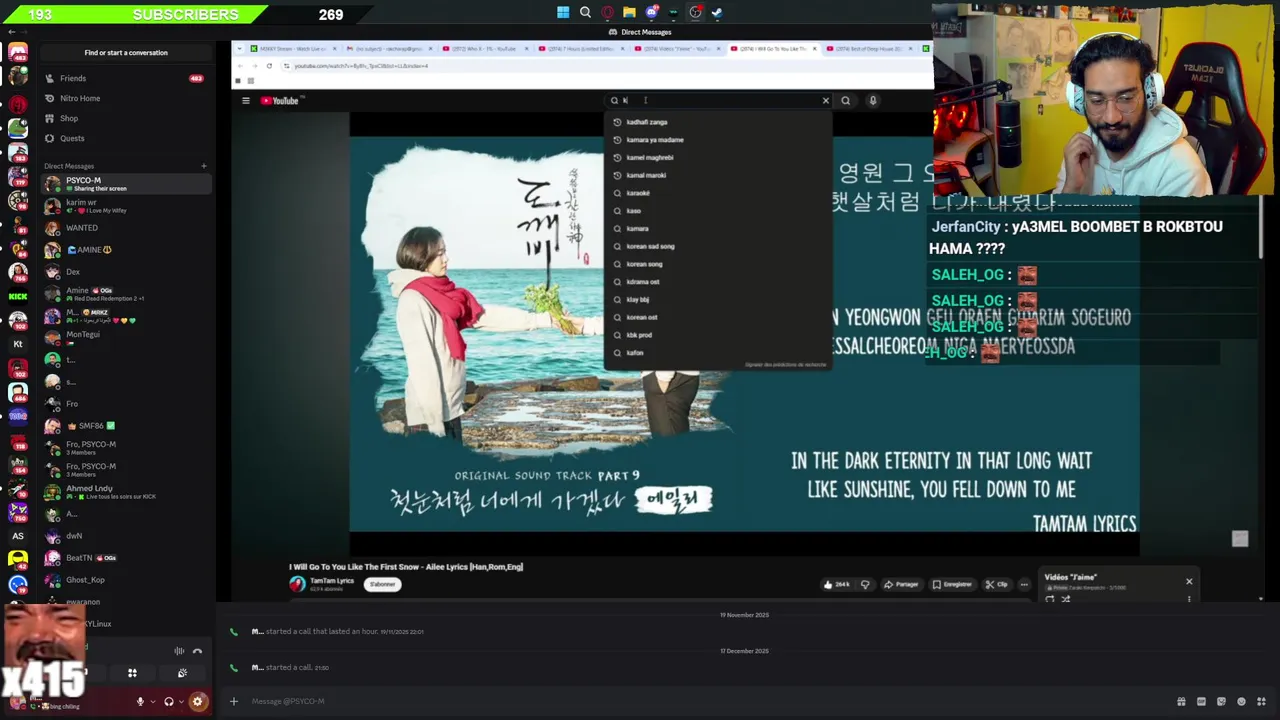Open the emoji picker
The width and height of the screenshot is (1280, 720).
coord(1241,701)
